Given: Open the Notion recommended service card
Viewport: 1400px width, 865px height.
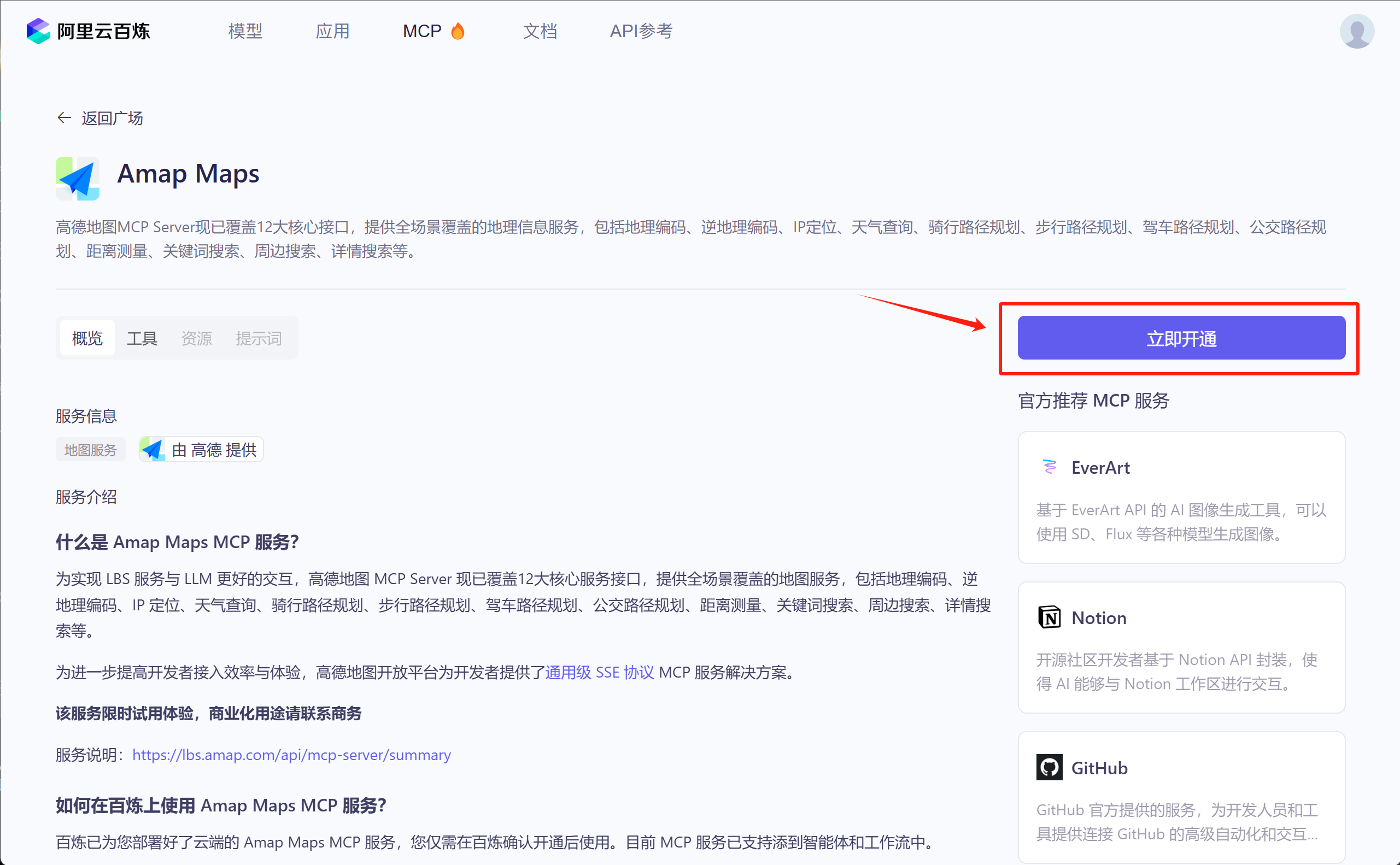Looking at the screenshot, I should pos(1181,648).
